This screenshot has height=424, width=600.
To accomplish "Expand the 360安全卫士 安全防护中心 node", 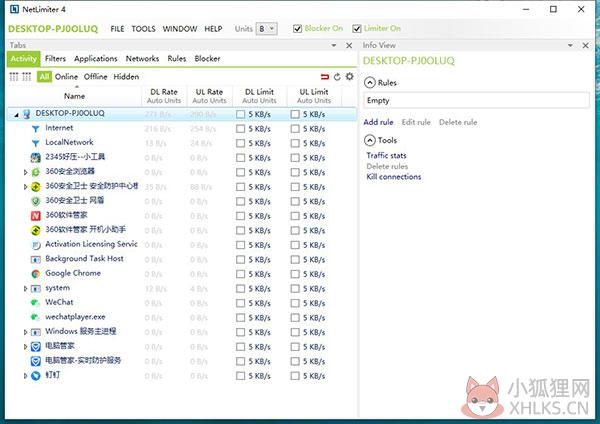I will coord(26,187).
